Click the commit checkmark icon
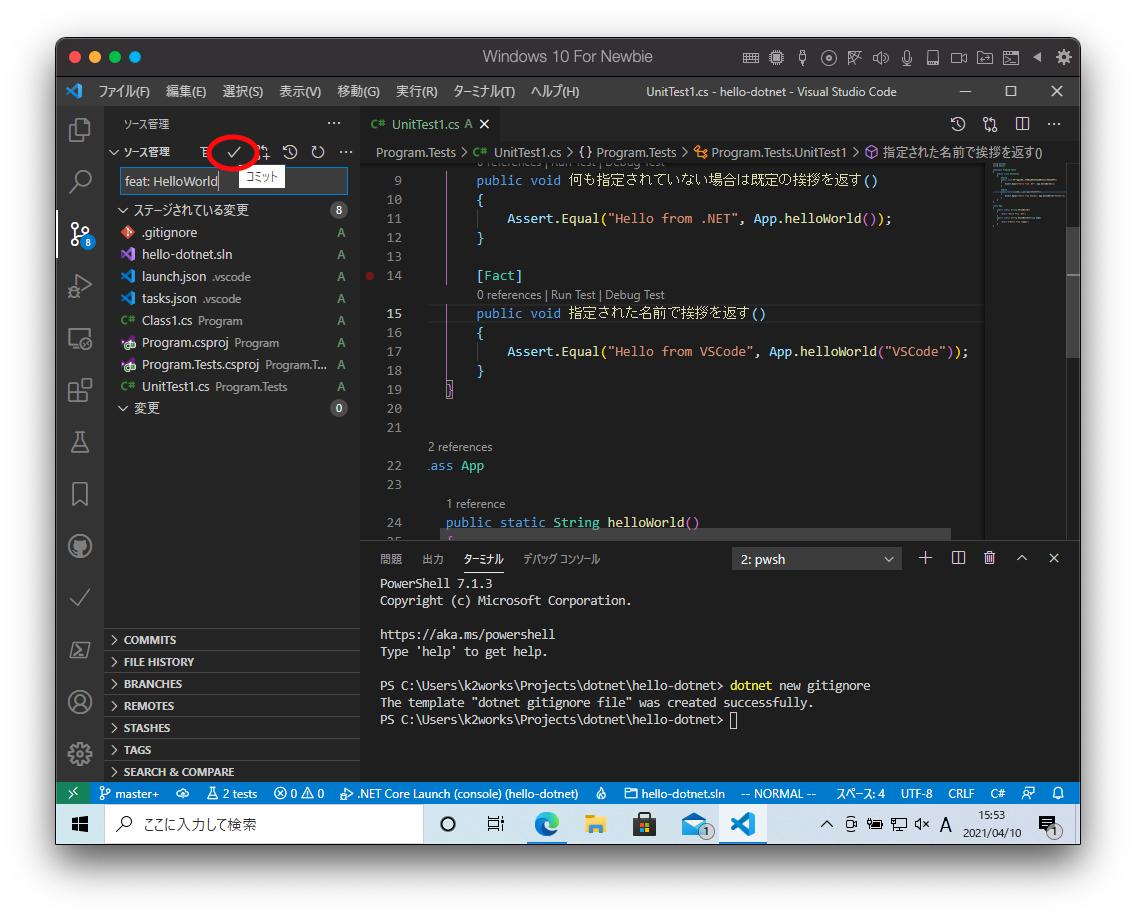1136x918 pixels. pyautogui.click(x=234, y=152)
